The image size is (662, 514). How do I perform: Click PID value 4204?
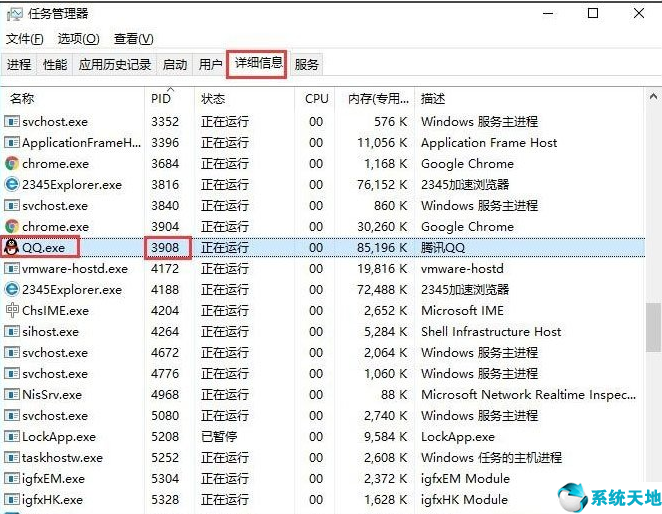pos(165,310)
